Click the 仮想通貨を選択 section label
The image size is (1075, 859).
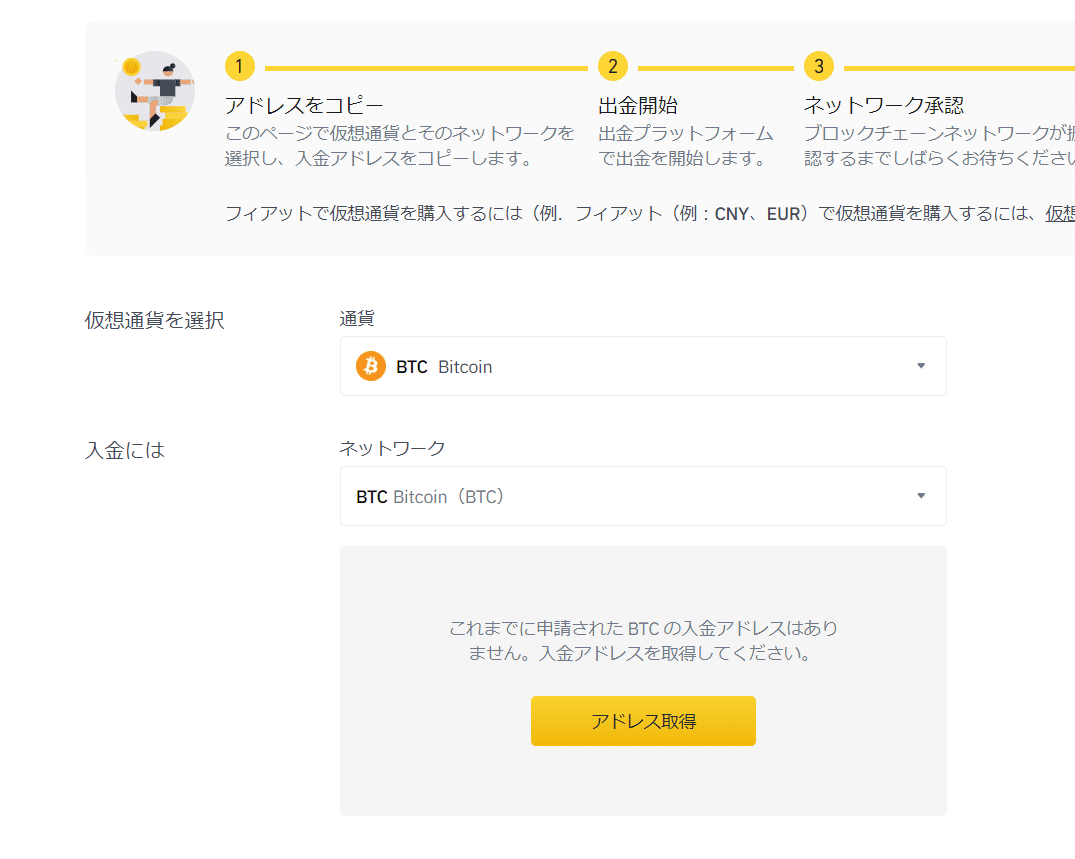tap(155, 320)
